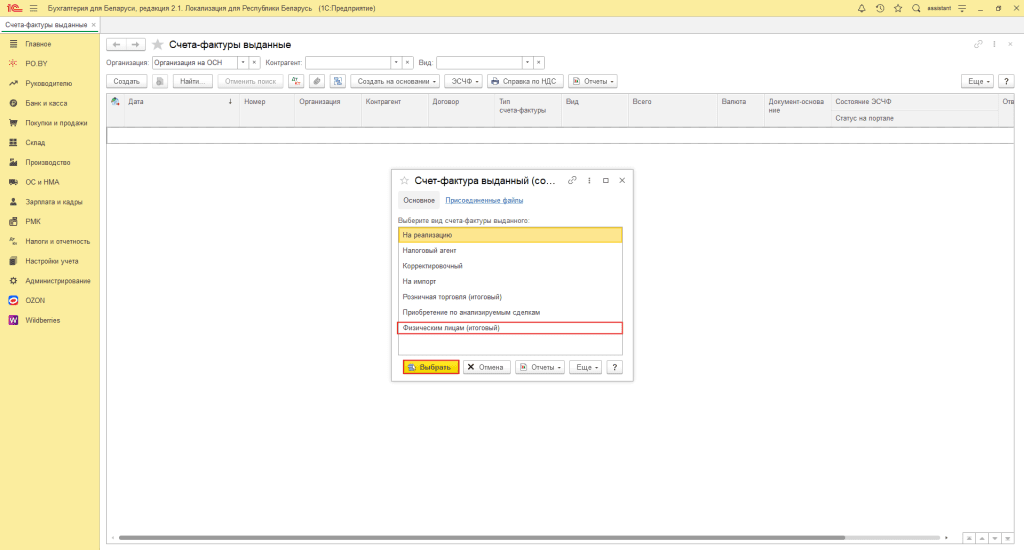Open the history clock icon in title bar

pos(880,8)
